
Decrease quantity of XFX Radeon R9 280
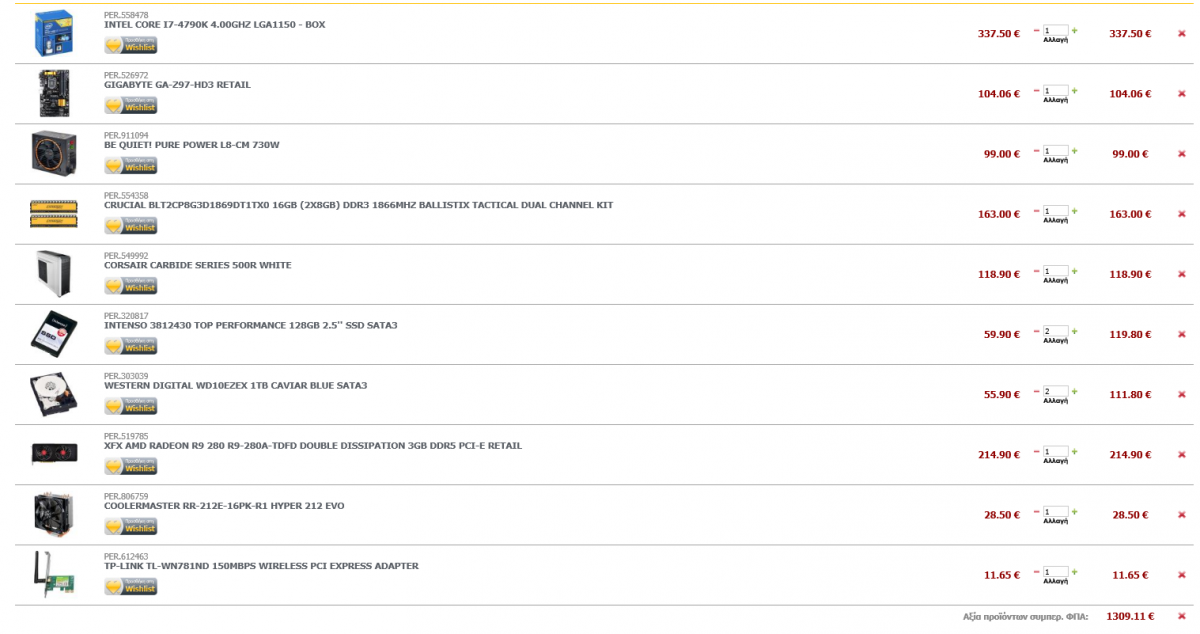[1036, 451]
